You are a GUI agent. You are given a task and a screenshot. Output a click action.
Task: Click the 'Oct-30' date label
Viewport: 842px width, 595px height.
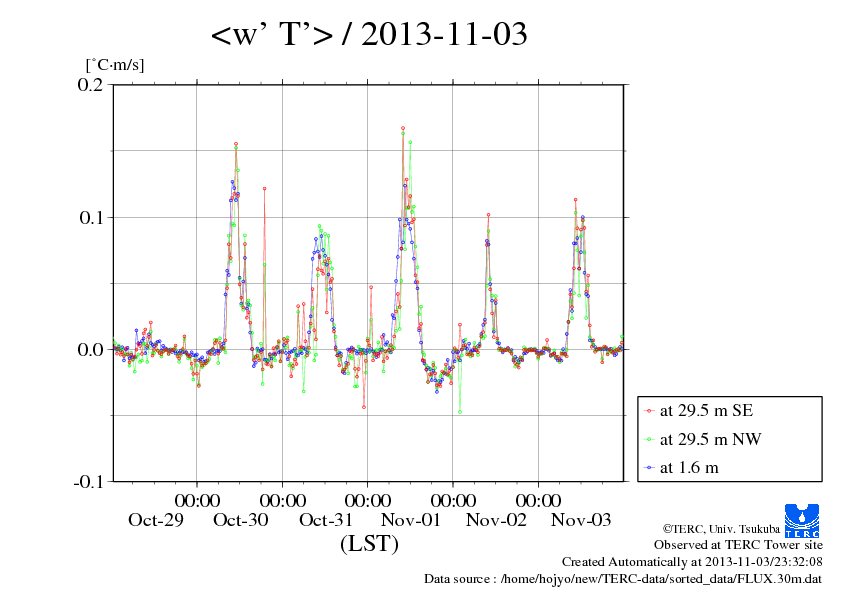(241, 520)
